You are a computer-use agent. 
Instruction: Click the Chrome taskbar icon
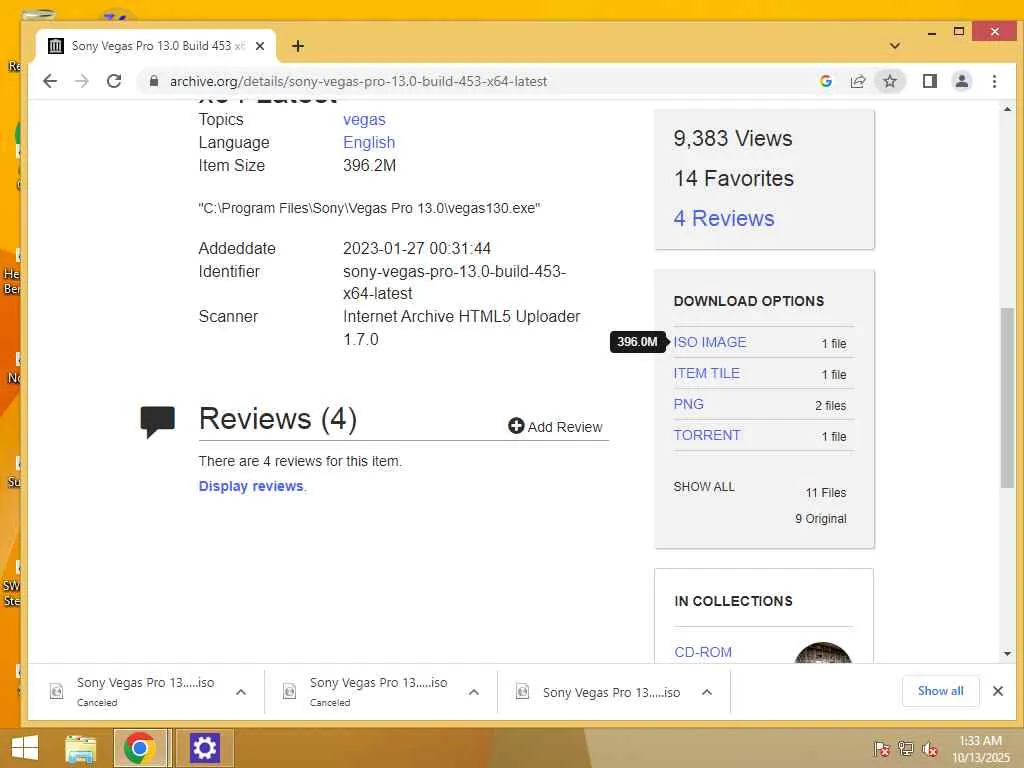point(140,748)
